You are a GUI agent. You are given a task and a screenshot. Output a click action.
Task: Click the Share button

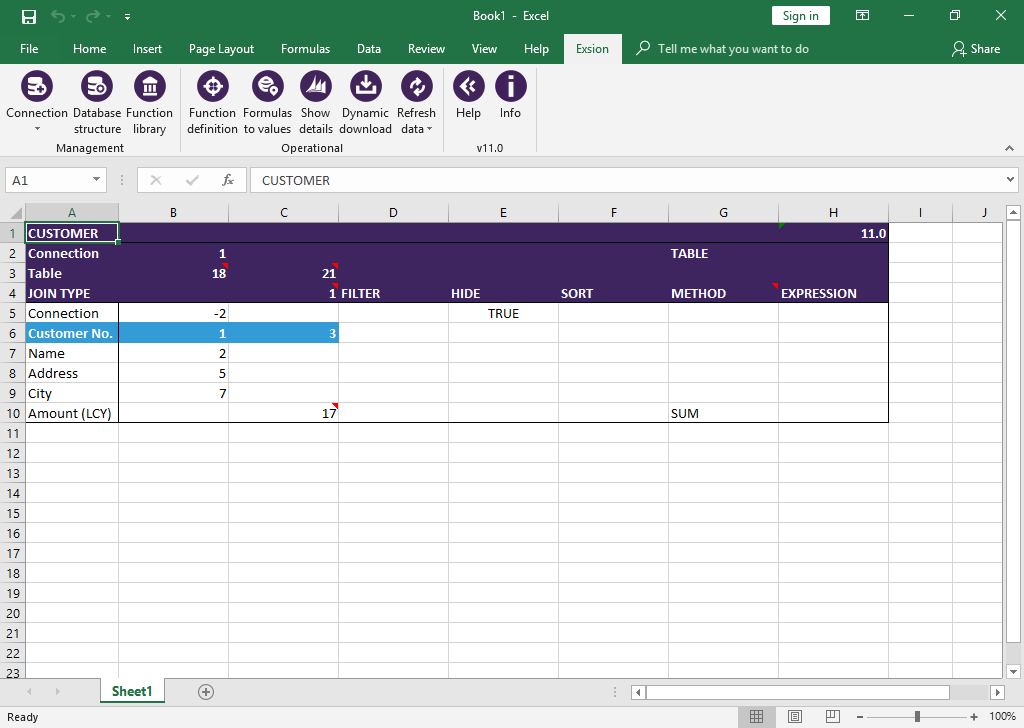point(976,49)
